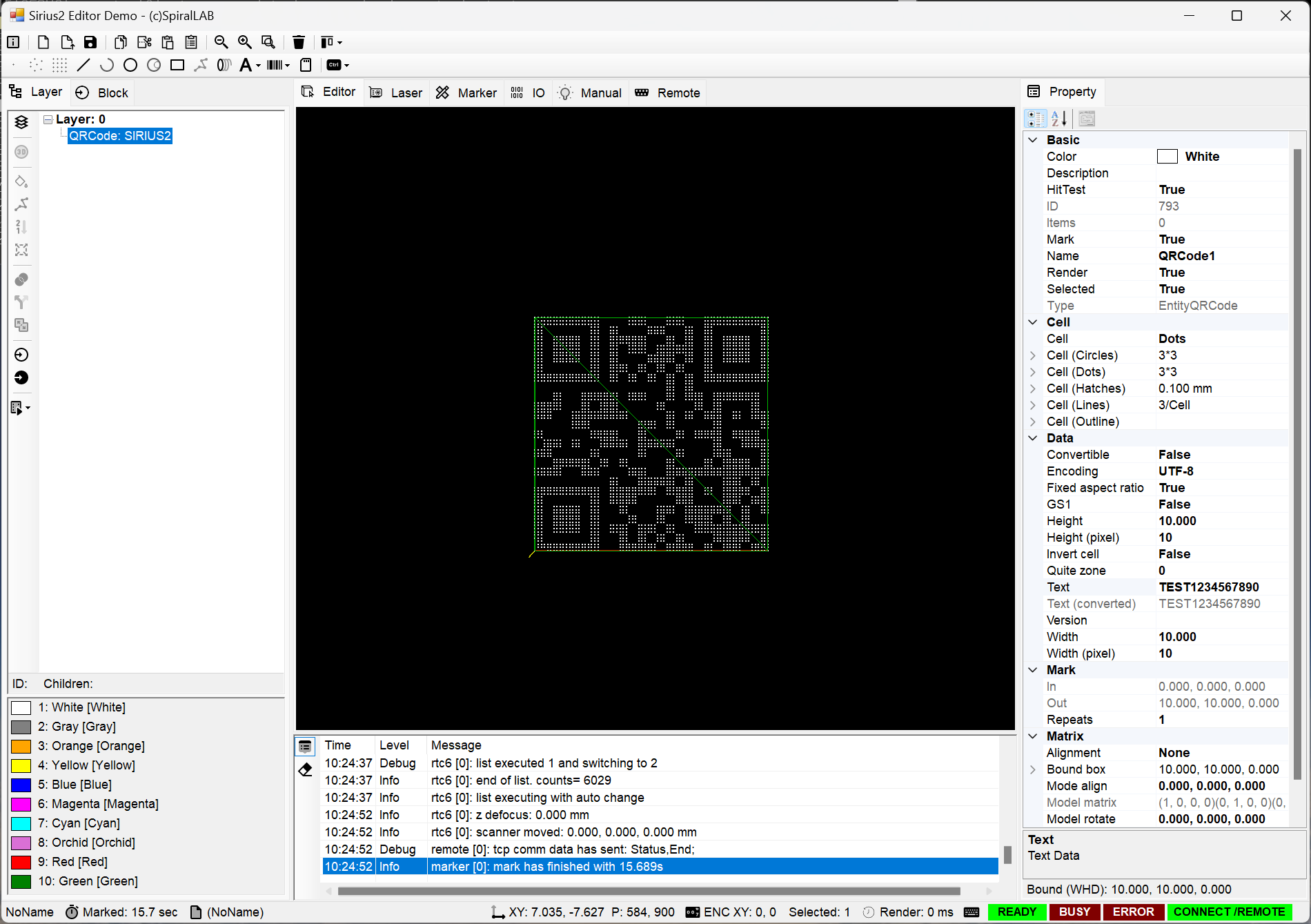Switch property grid to Categorized view

1036,119
